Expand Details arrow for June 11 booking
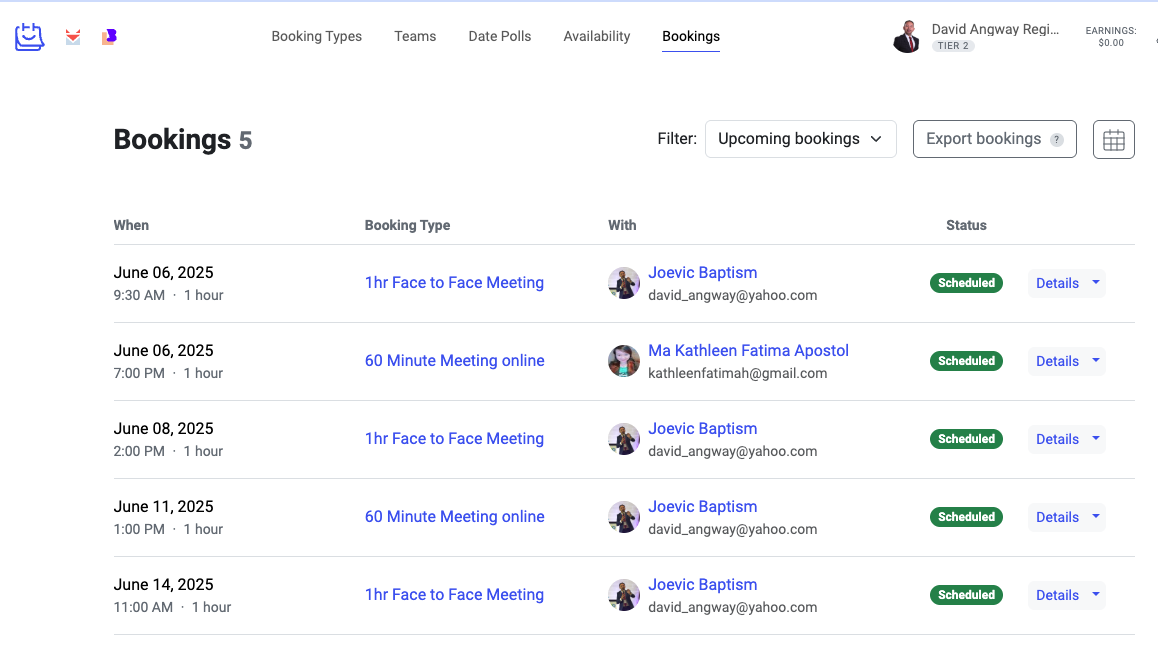The image size is (1158, 665). [x=1096, y=517]
